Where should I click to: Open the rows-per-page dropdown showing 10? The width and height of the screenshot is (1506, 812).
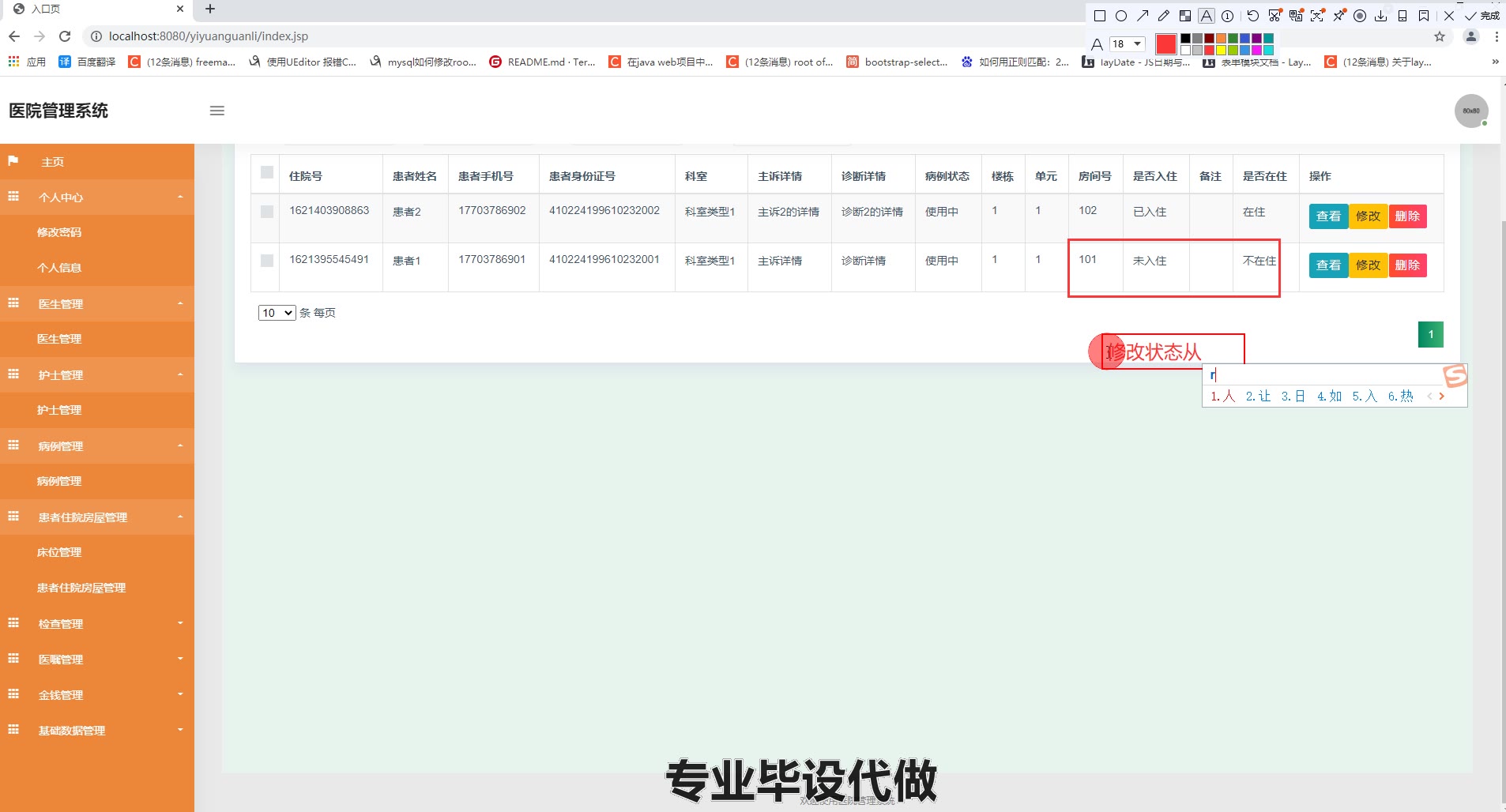click(x=277, y=313)
